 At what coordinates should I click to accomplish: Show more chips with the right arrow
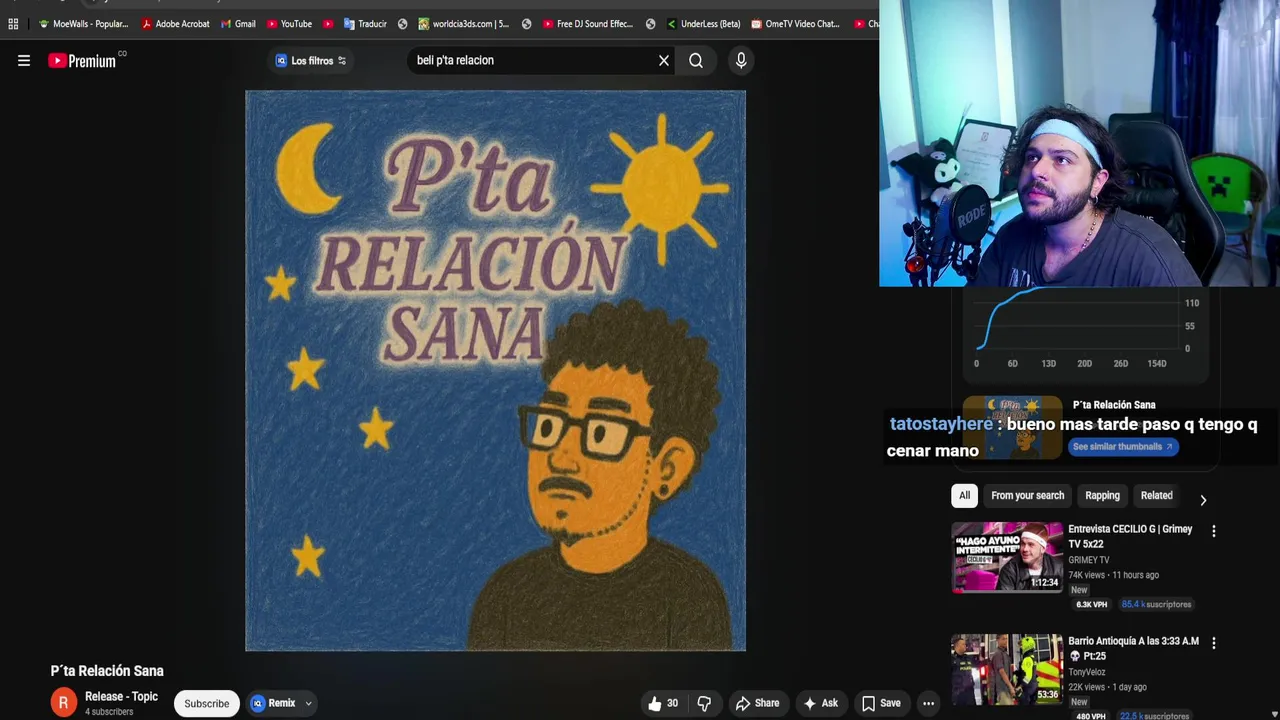click(x=1203, y=499)
